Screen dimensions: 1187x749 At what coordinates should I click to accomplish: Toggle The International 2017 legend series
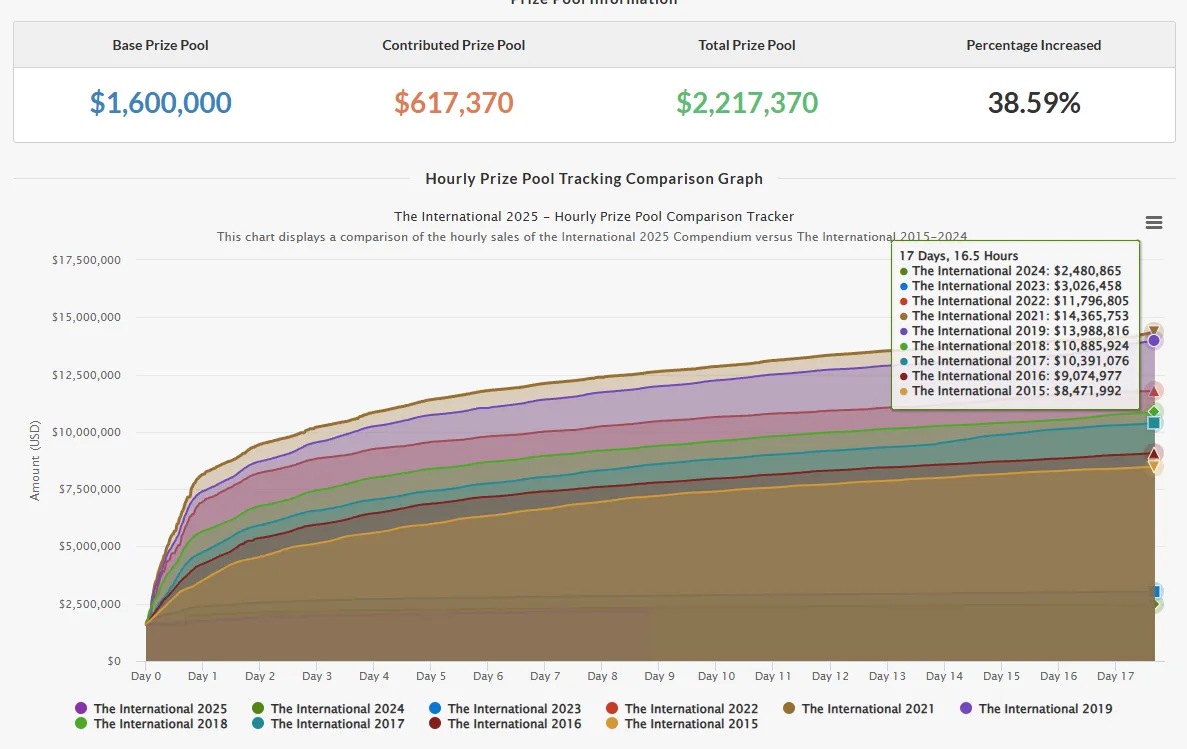328,724
